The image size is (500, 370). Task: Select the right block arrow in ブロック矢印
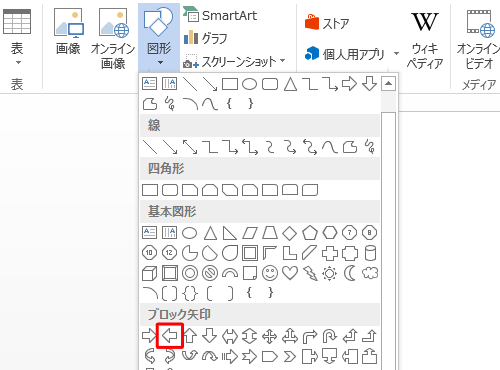pyautogui.click(x=149, y=336)
